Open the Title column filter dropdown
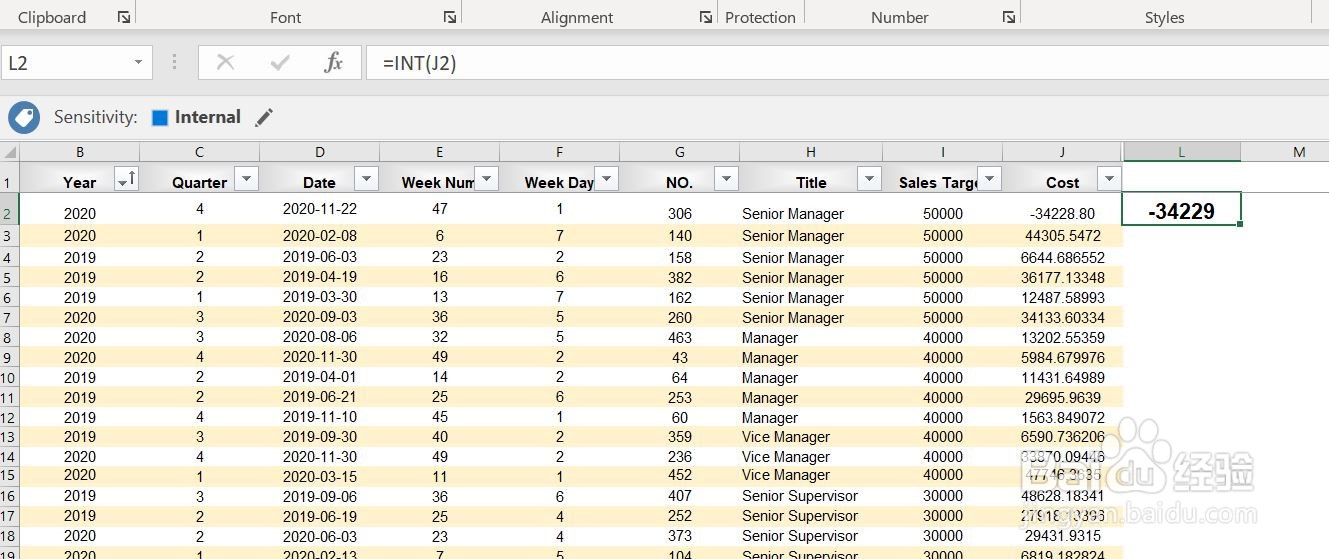 869,179
